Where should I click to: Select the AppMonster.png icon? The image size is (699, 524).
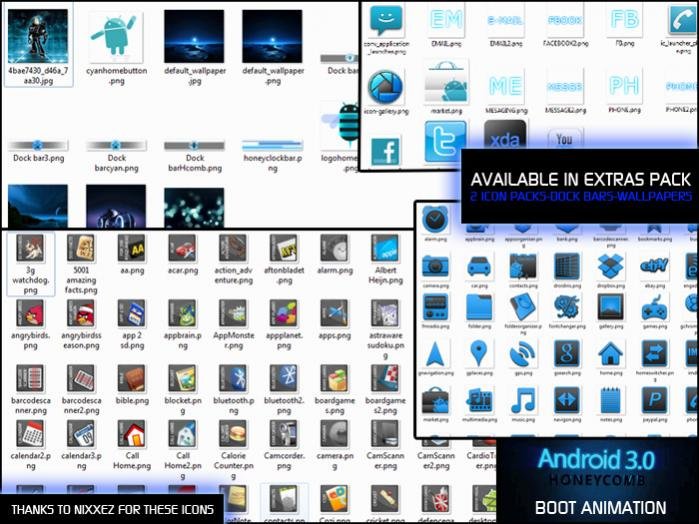233,313
